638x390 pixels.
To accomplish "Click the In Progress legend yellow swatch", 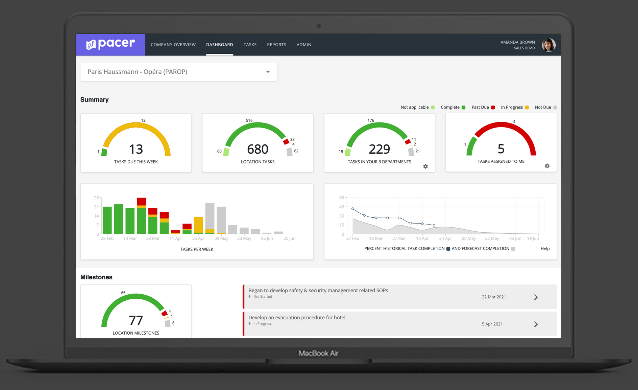I will tap(527, 107).
